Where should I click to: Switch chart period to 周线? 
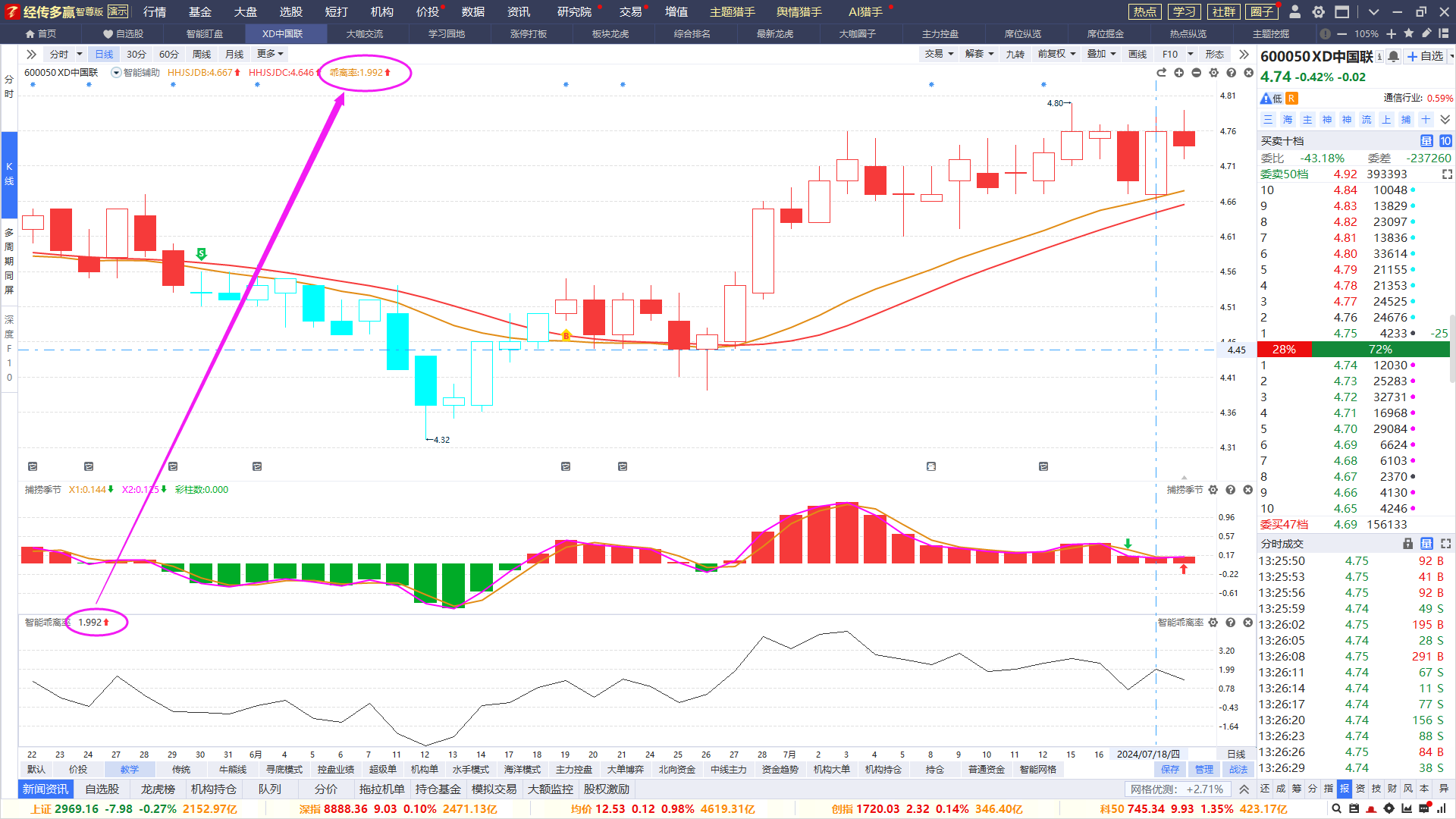point(202,54)
